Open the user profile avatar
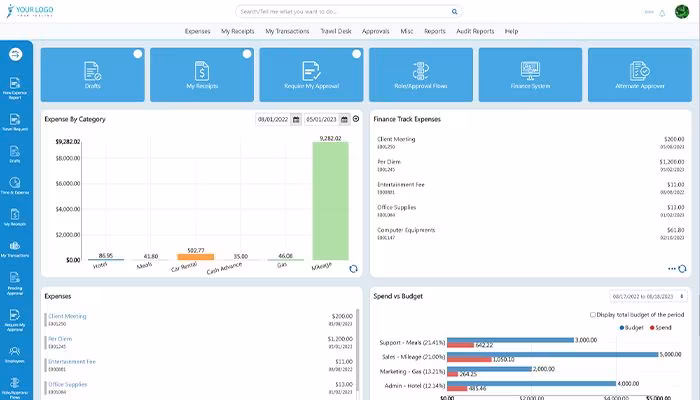 point(682,12)
